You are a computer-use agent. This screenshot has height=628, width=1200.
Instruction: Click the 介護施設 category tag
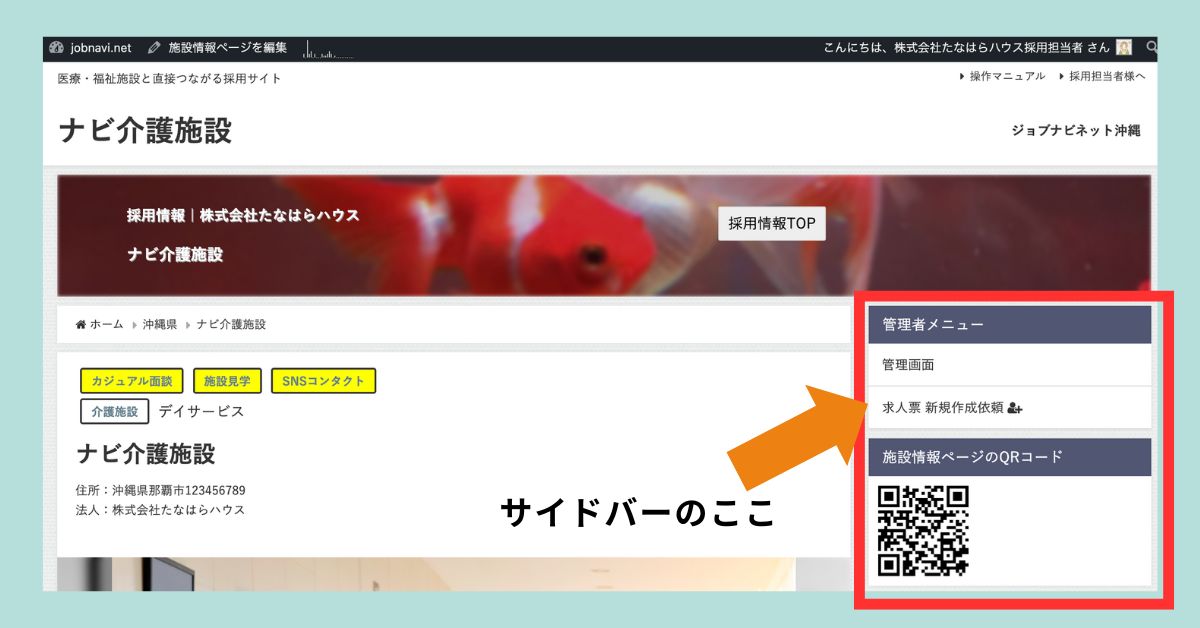click(x=115, y=411)
